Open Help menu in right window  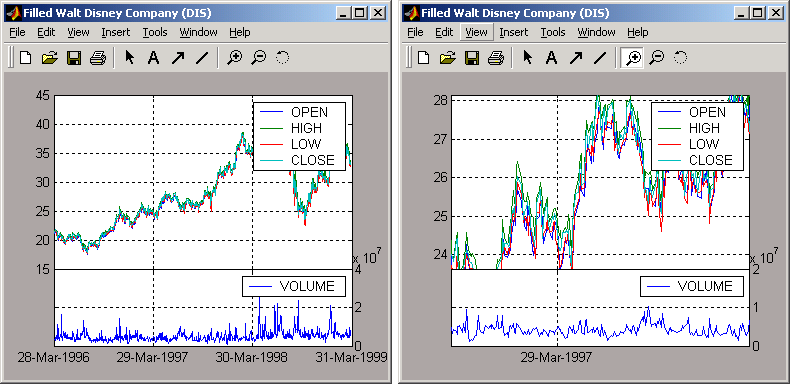click(x=638, y=32)
